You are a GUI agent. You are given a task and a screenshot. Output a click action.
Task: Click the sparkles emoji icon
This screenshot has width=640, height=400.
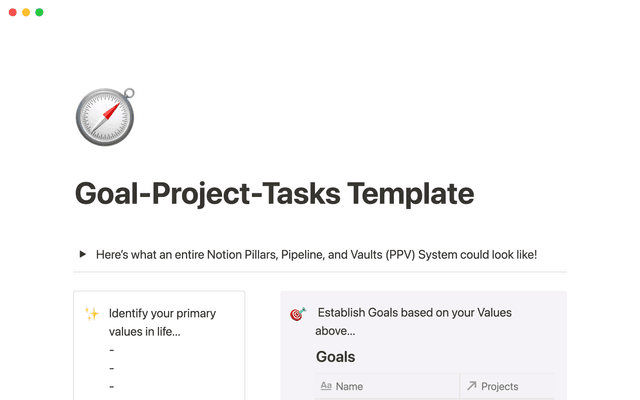point(92,314)
